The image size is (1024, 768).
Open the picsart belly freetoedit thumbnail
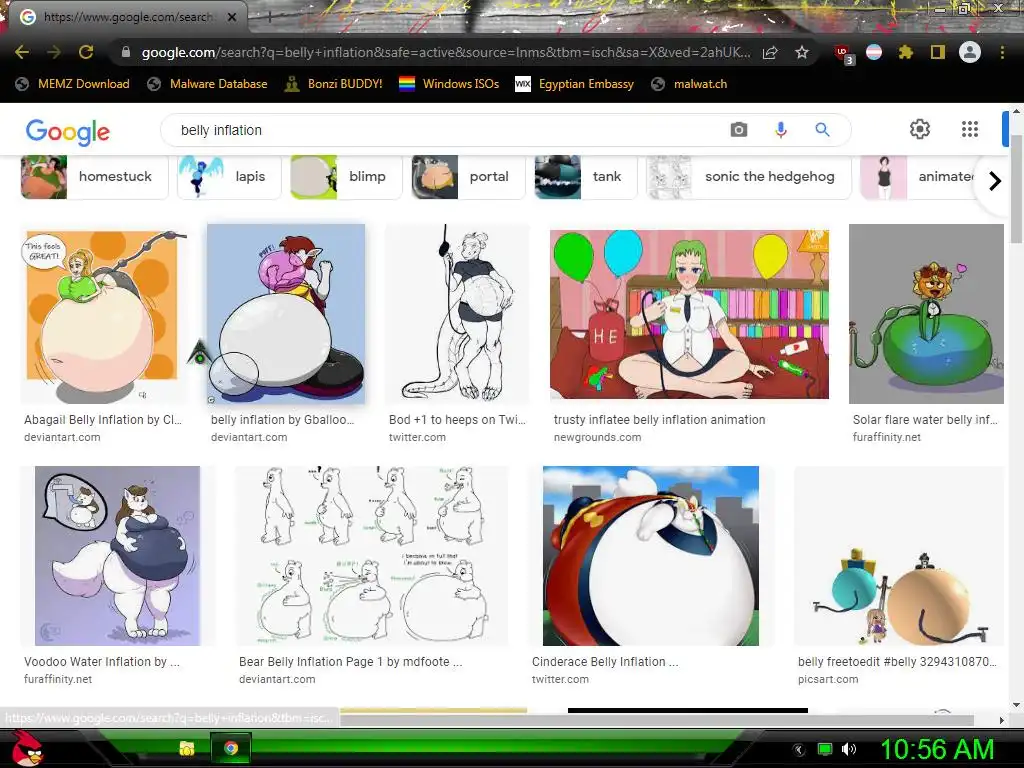(x=898, y=556)
